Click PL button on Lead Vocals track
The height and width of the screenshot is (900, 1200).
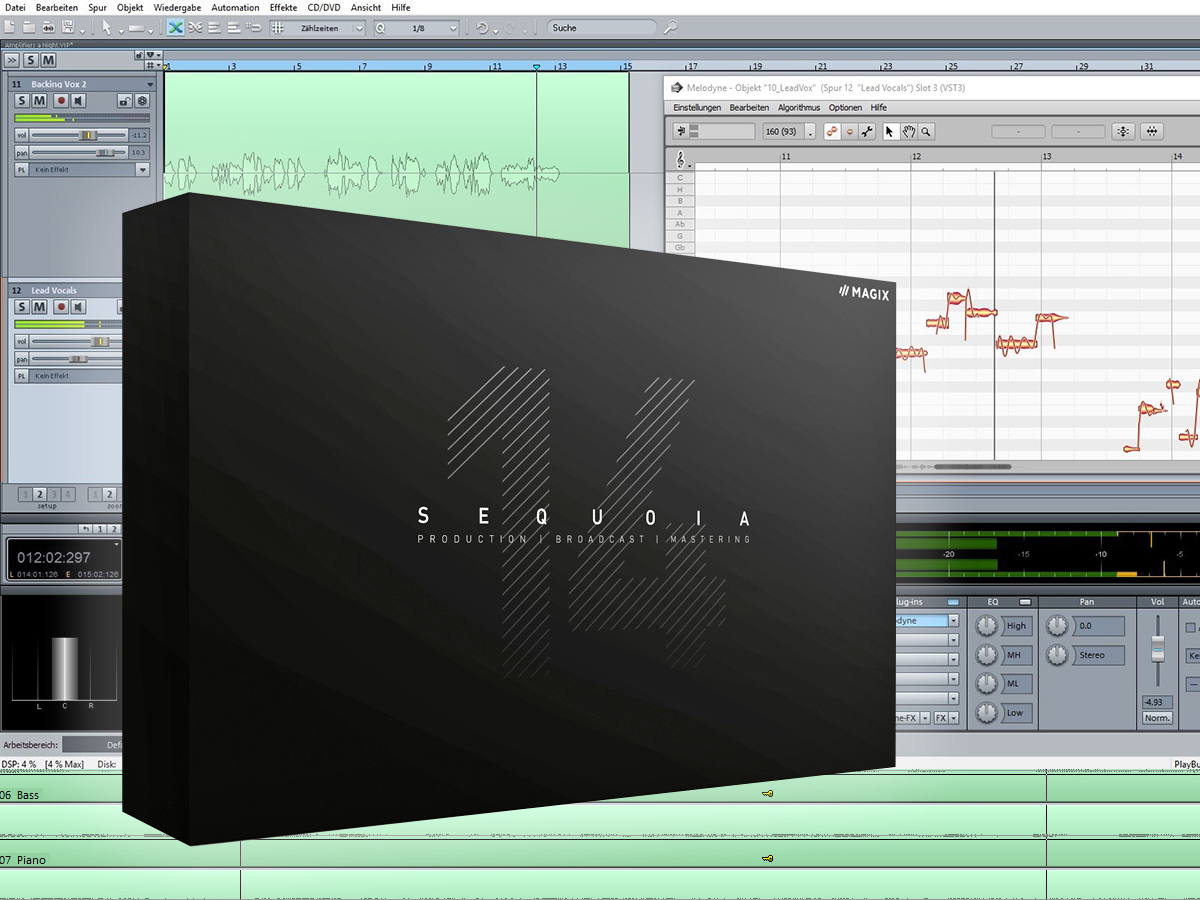(x=21, y=376)
